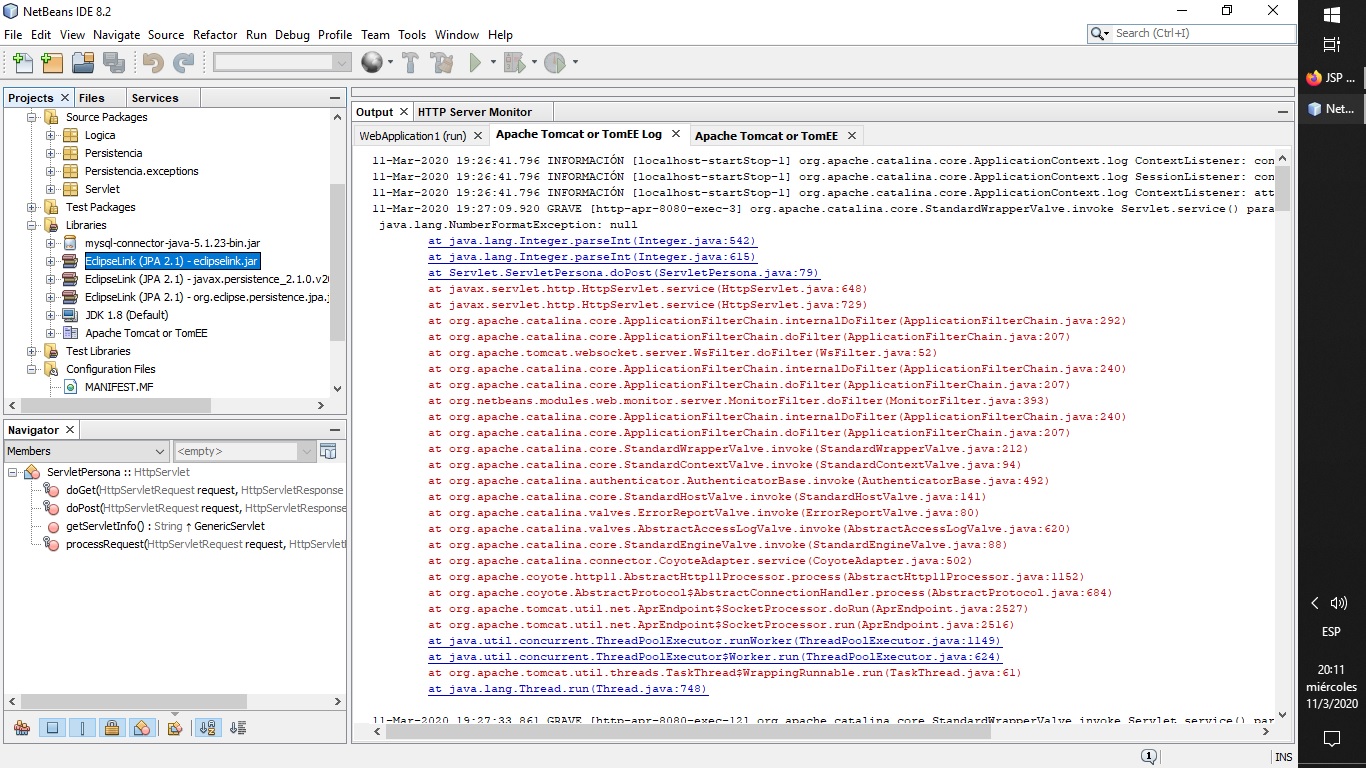Toggle Sort by Name in Navigator

[x=208, y=728]
